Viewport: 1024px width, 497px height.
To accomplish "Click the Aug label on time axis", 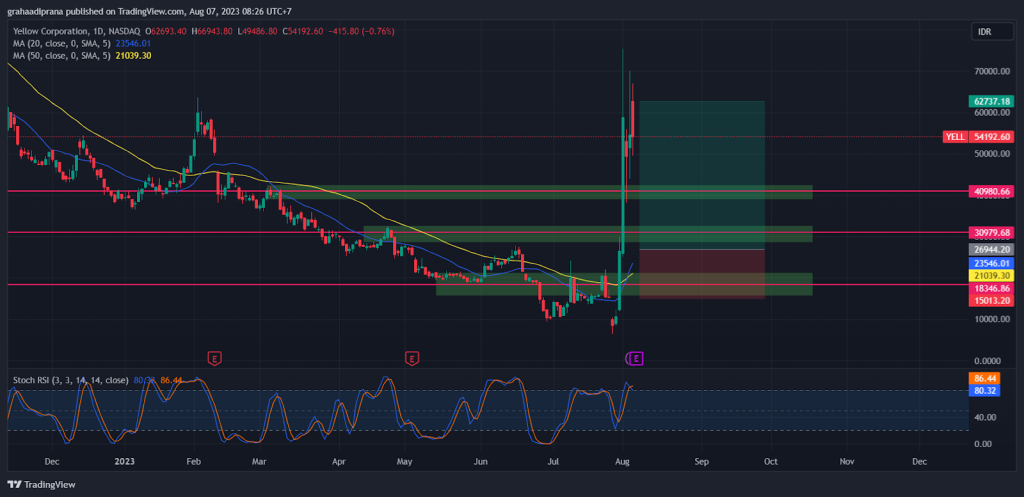I will pos(623,461).
